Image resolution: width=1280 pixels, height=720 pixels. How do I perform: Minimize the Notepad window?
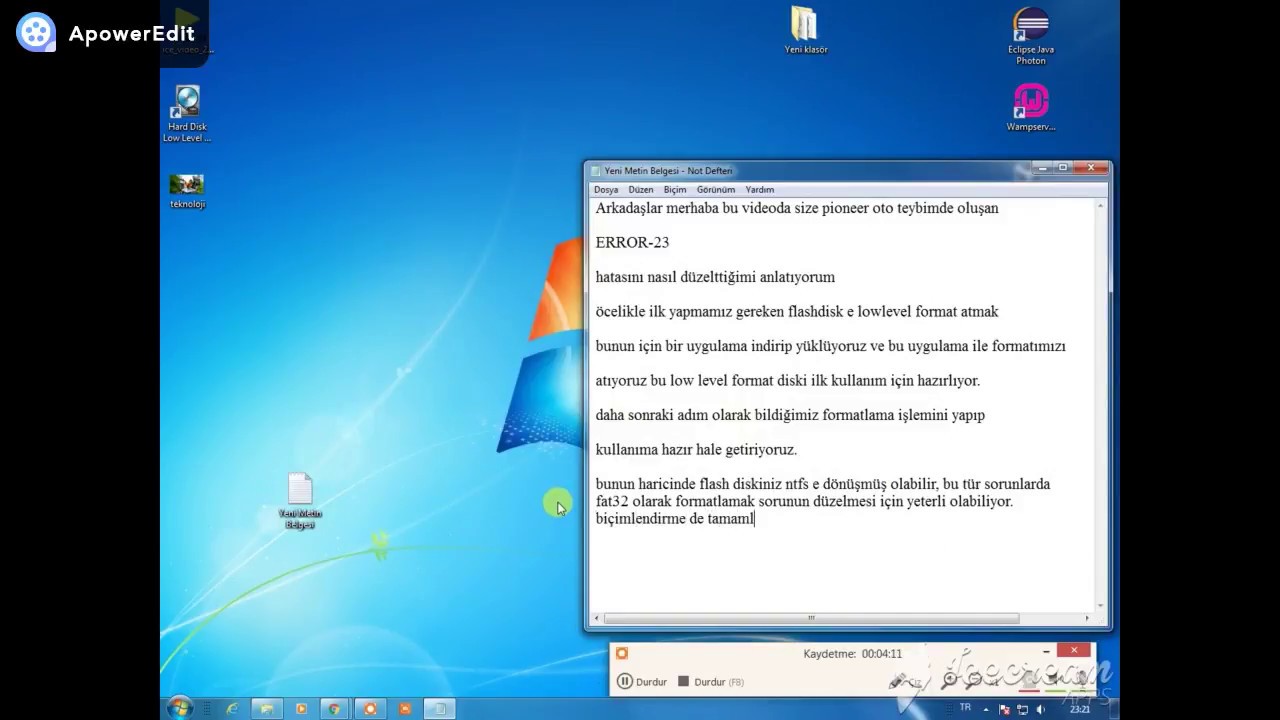click(1040, 168)
